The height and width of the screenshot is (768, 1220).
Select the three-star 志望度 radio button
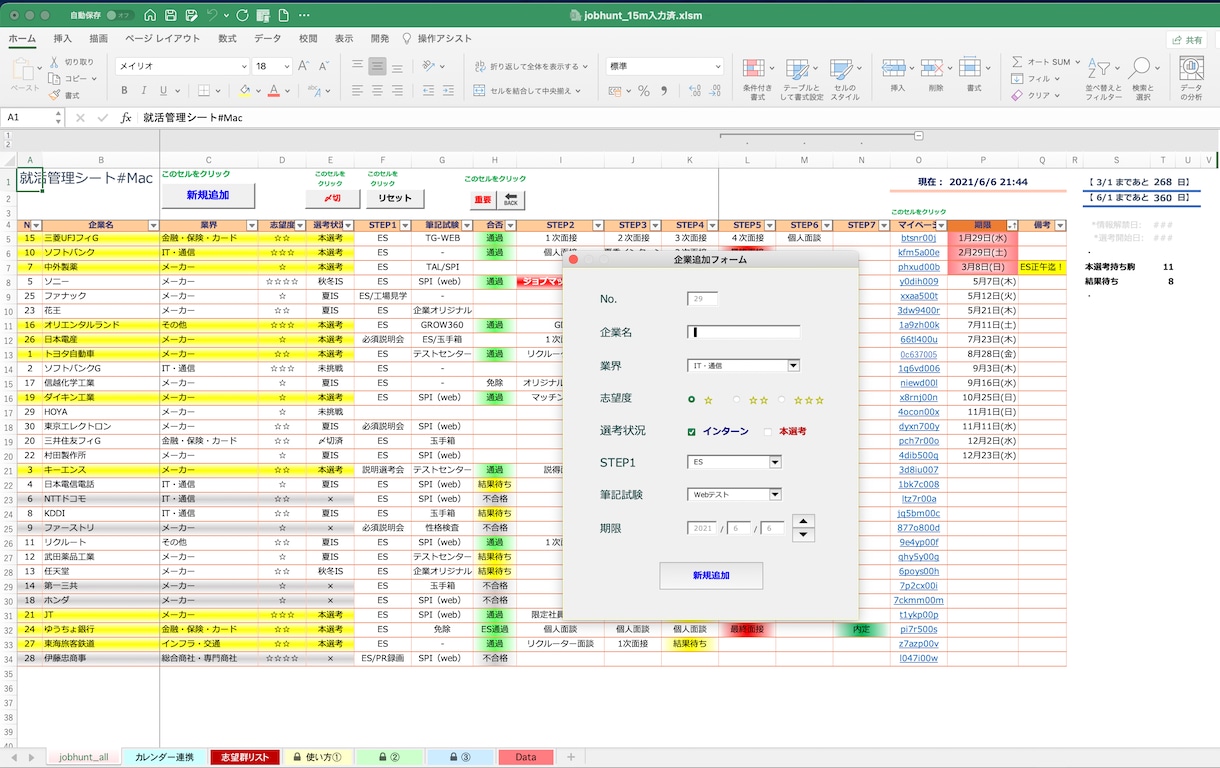tap(782, 400)
